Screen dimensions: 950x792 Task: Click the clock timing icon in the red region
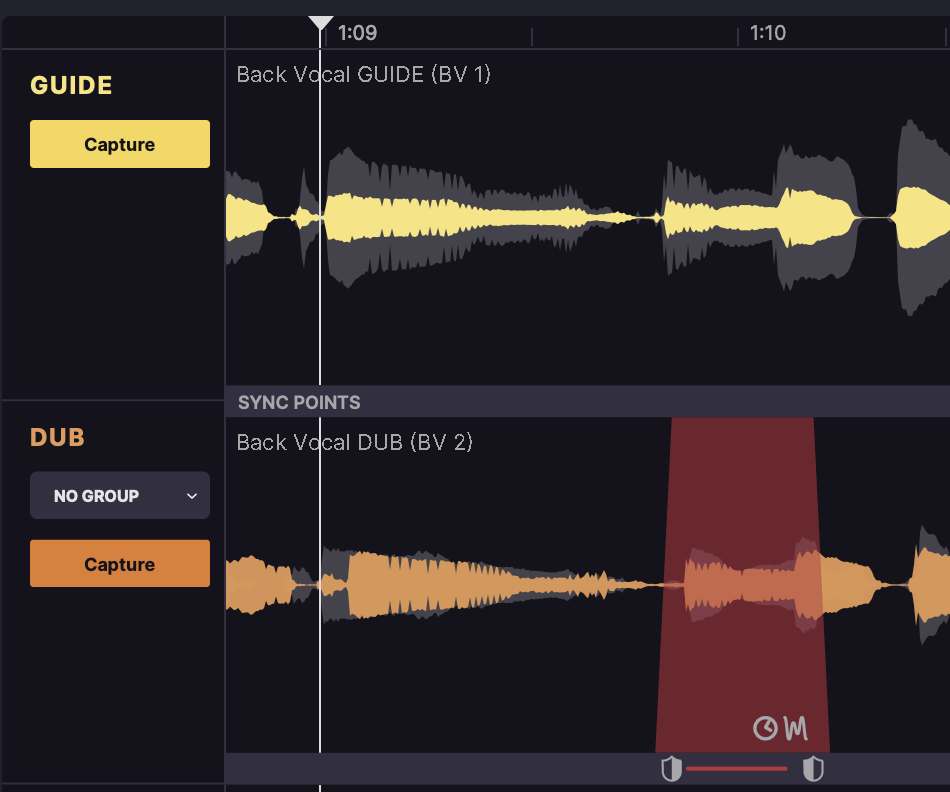click(765, 728)
